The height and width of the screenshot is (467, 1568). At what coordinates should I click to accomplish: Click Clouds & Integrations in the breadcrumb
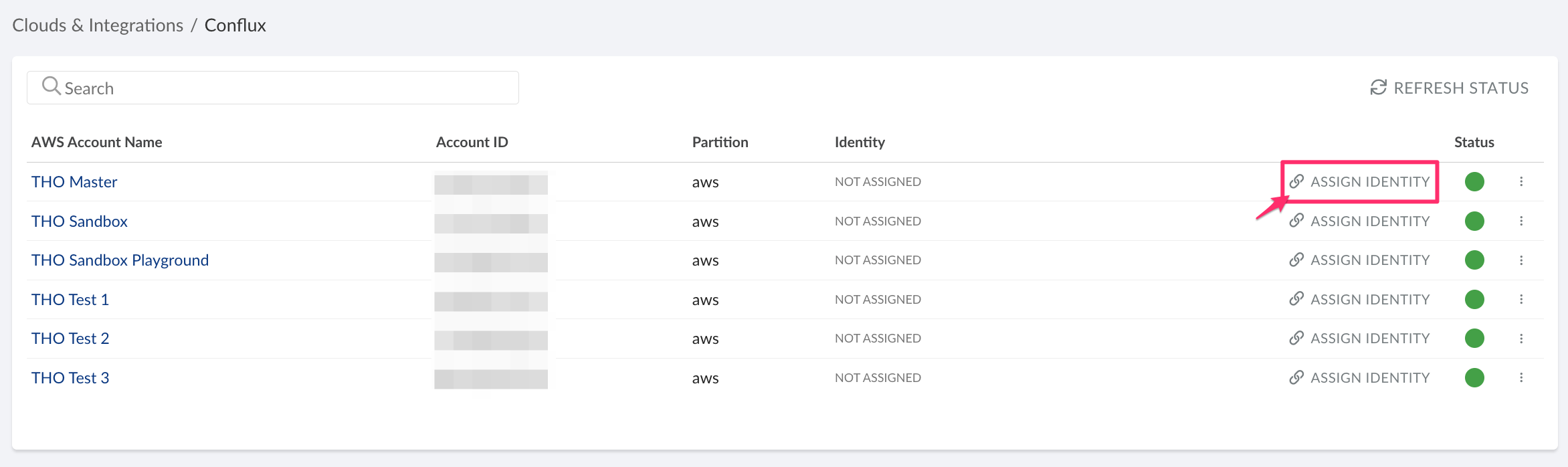98,25
